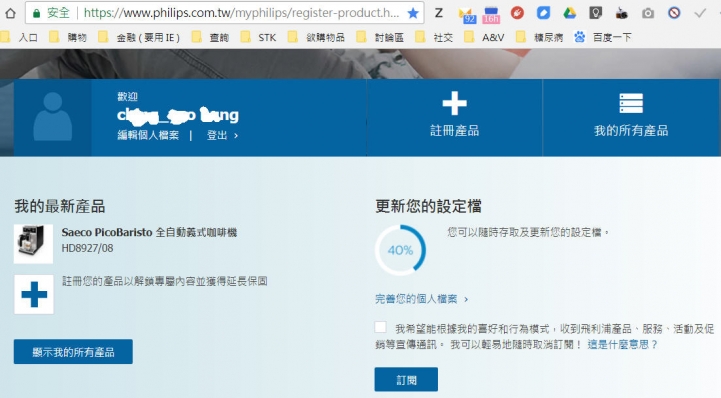Open the 討論區 bookmark folder
Viewport: 721px width, 398px height.
click(x=380, y=37)
